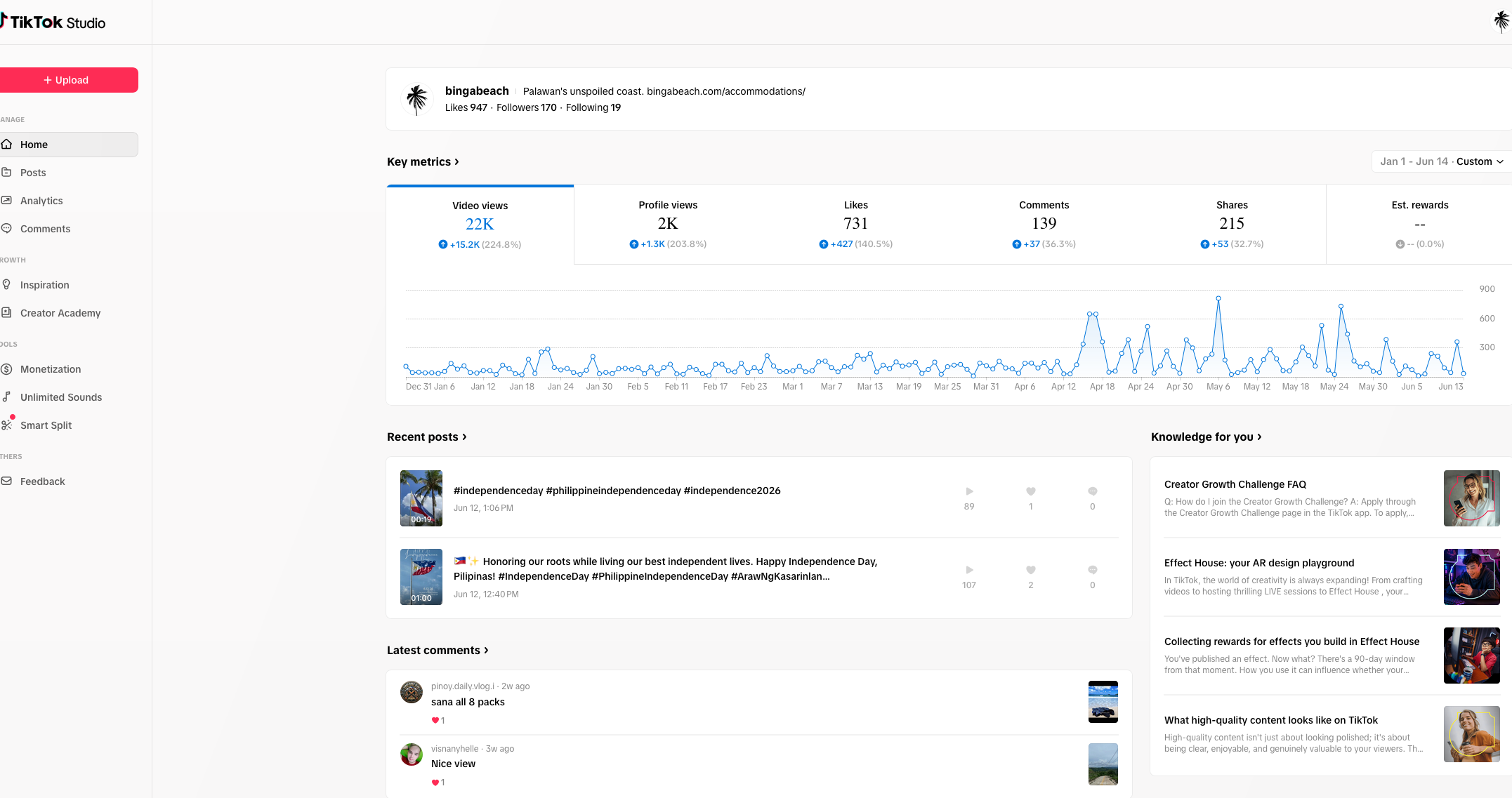1512x798 pixels.
Task: Click the TikTok Studio logo
Action: (53, 22)
